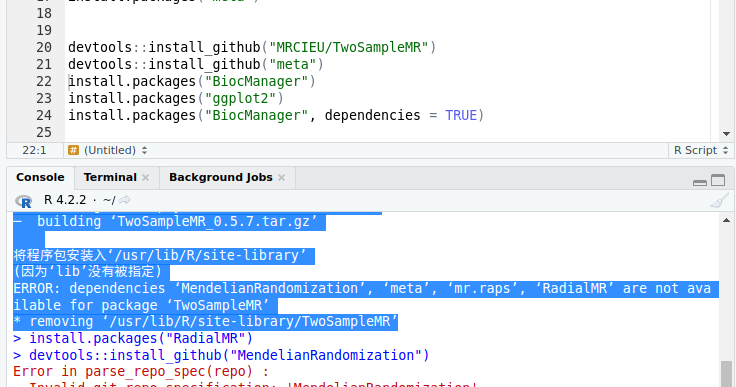Click the console scrollbar thumb
The height and width of the screenshot is (387, 736).
pyautogui.click(x=727, y=373)
